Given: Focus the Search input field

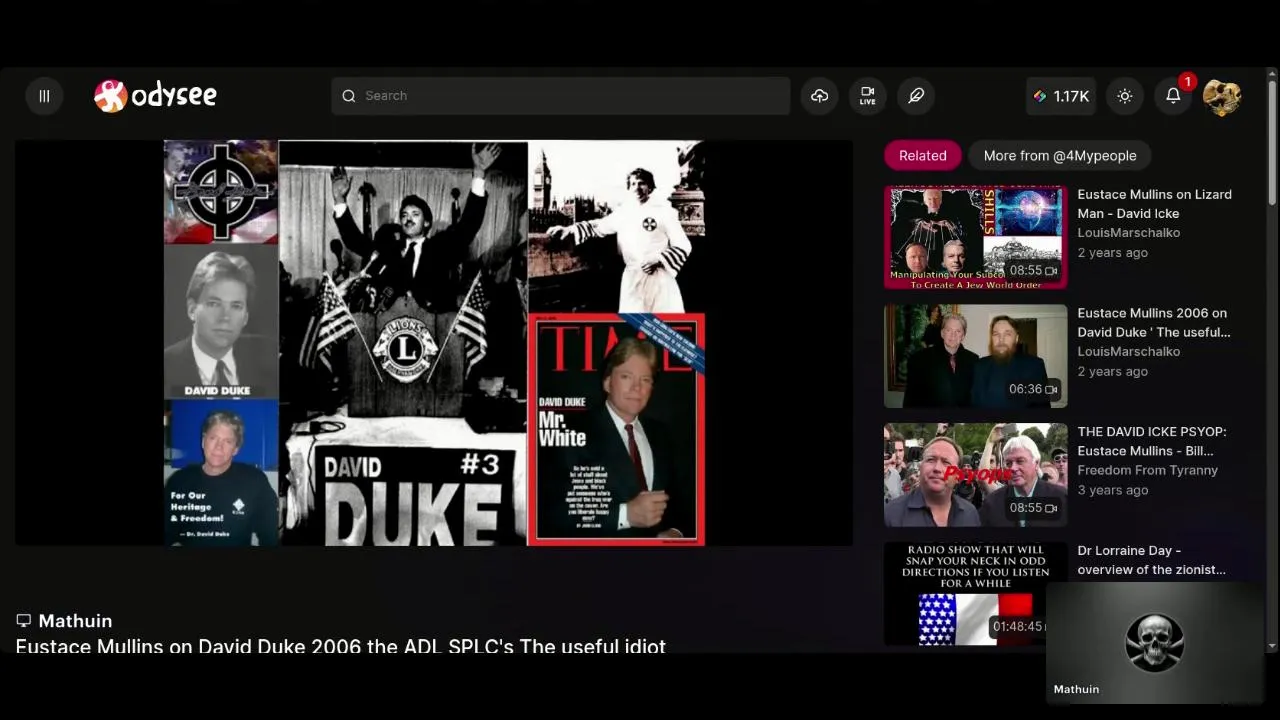Looking at the screenshot, I should pyautogui.click(x=560, y=96).
